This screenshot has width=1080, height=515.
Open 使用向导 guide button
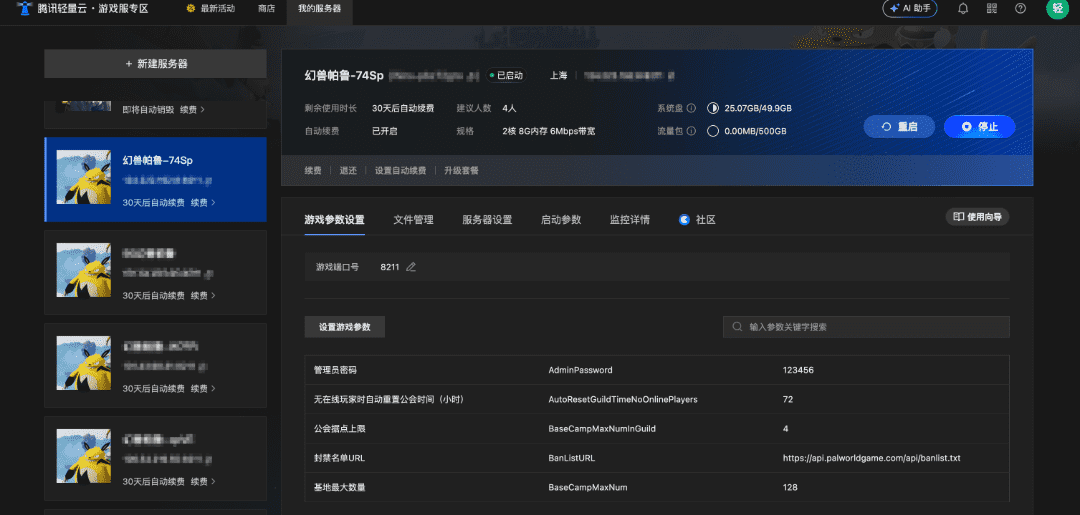[x=977, y=217]
